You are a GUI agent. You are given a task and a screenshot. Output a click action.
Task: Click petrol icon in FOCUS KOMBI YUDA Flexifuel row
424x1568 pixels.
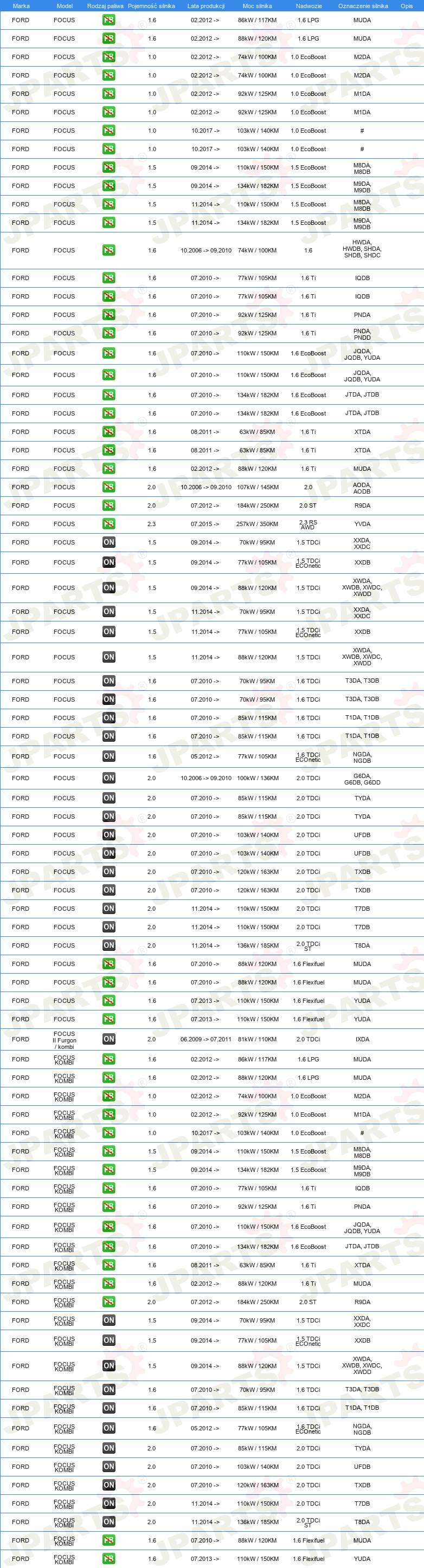coord(109,1559)
